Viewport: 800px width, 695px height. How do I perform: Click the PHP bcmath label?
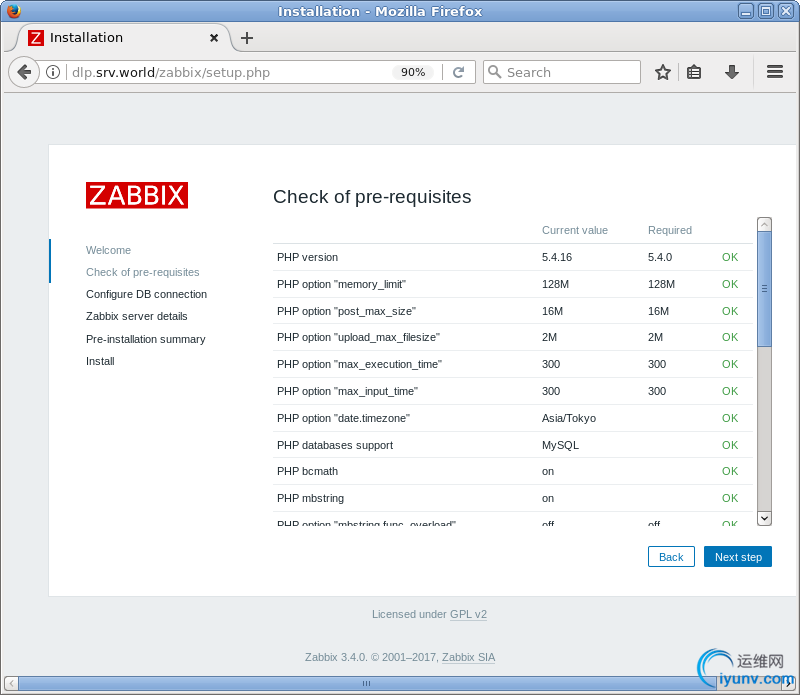pos(308,471)
